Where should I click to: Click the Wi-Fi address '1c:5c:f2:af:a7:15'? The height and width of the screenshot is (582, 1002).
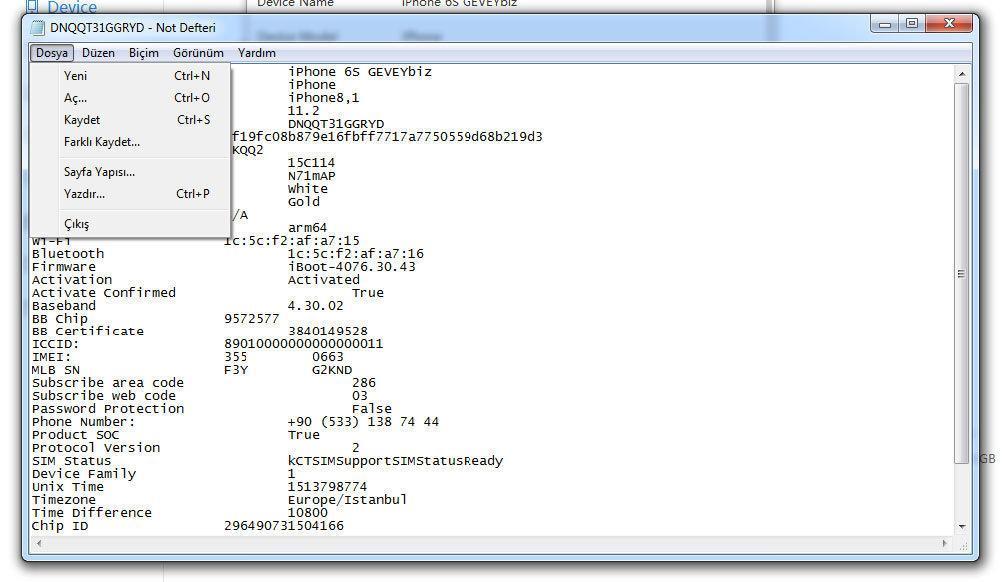point(291,241)
